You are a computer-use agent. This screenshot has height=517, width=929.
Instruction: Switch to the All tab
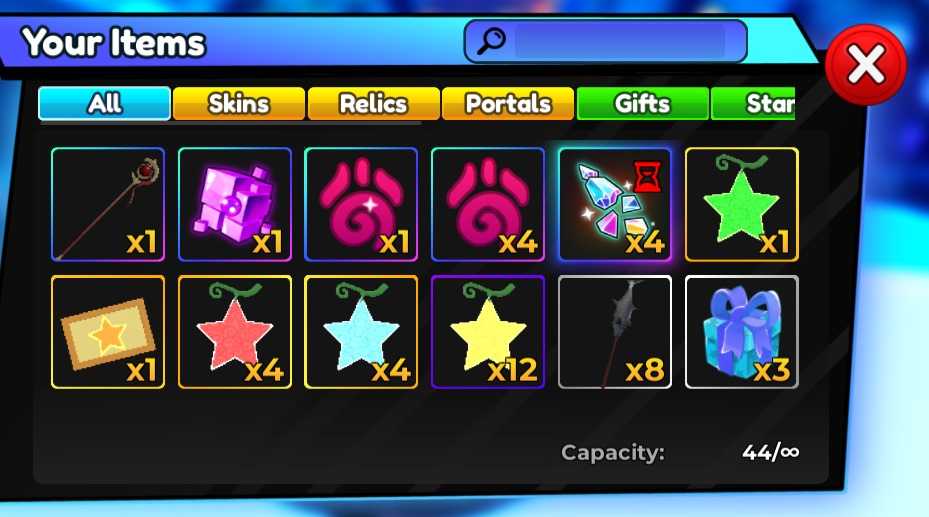[x=104, y=104]
